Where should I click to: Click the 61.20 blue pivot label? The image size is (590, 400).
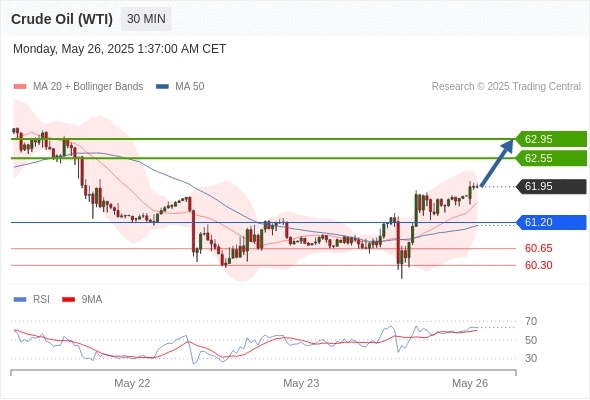[x=551, y=222]
